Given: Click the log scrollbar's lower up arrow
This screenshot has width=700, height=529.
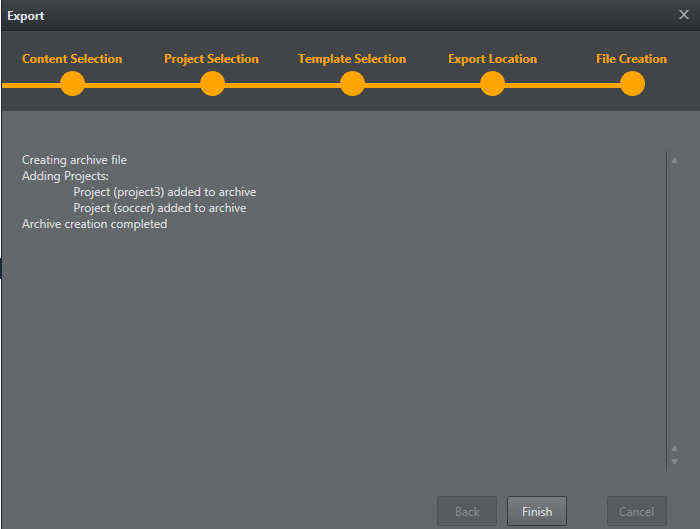Looking at the screenshot, I should (675, 448).
